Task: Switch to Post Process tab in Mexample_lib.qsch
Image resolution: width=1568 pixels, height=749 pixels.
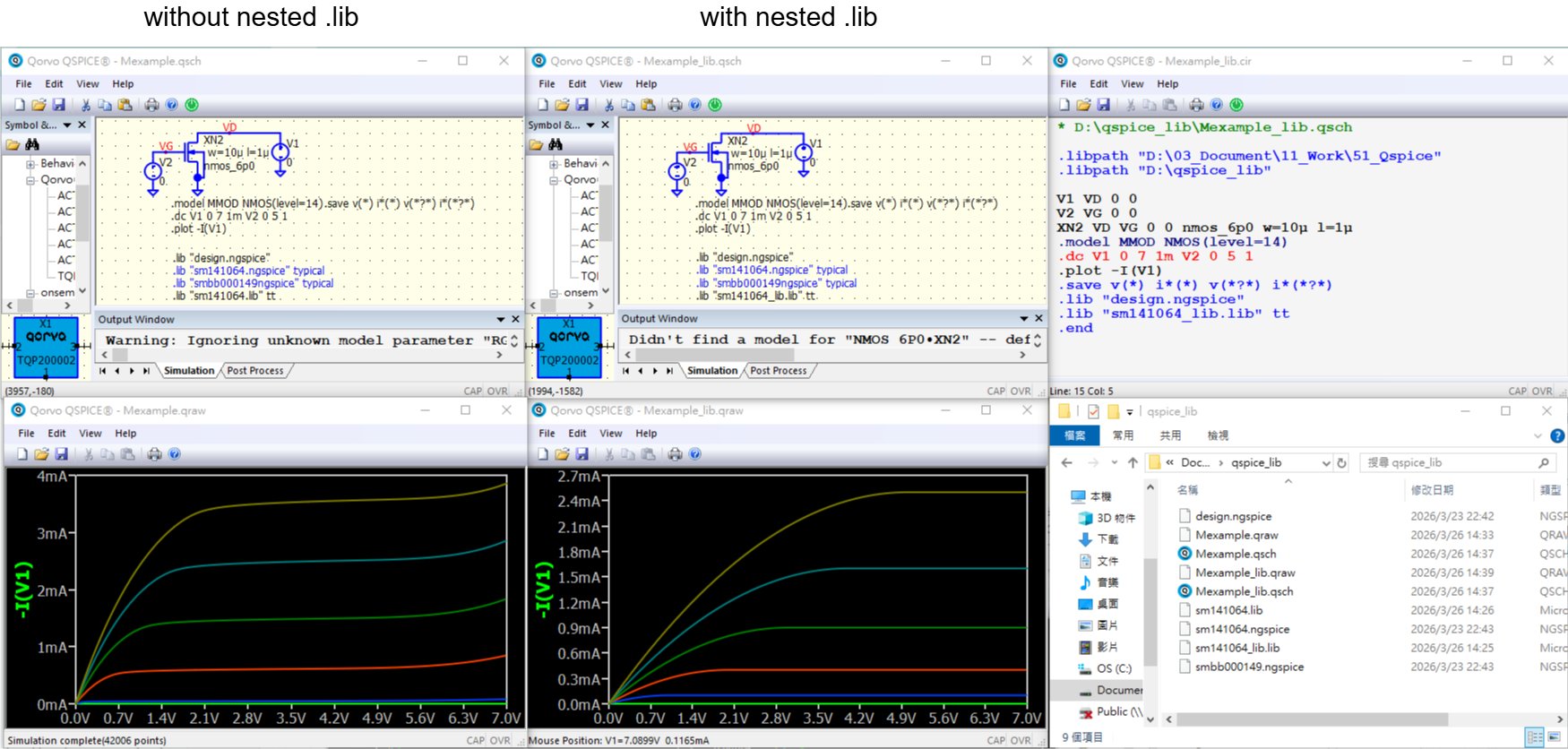Action: (778, 371)
